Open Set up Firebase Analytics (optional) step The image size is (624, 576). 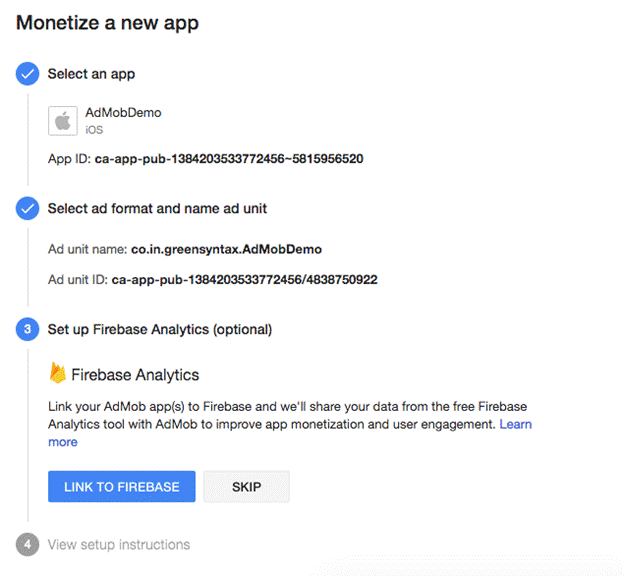point(160,330)
